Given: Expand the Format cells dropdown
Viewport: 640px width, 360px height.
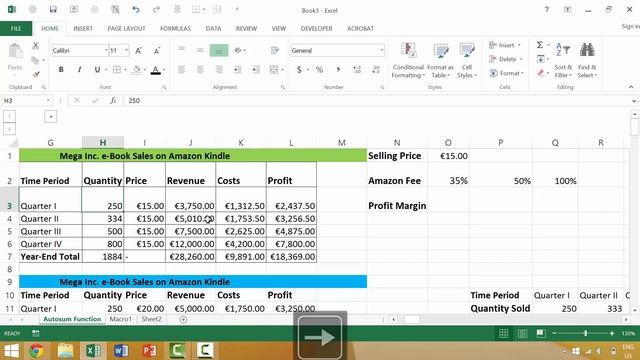Looking at the screenshot, I should click(522, 73).
